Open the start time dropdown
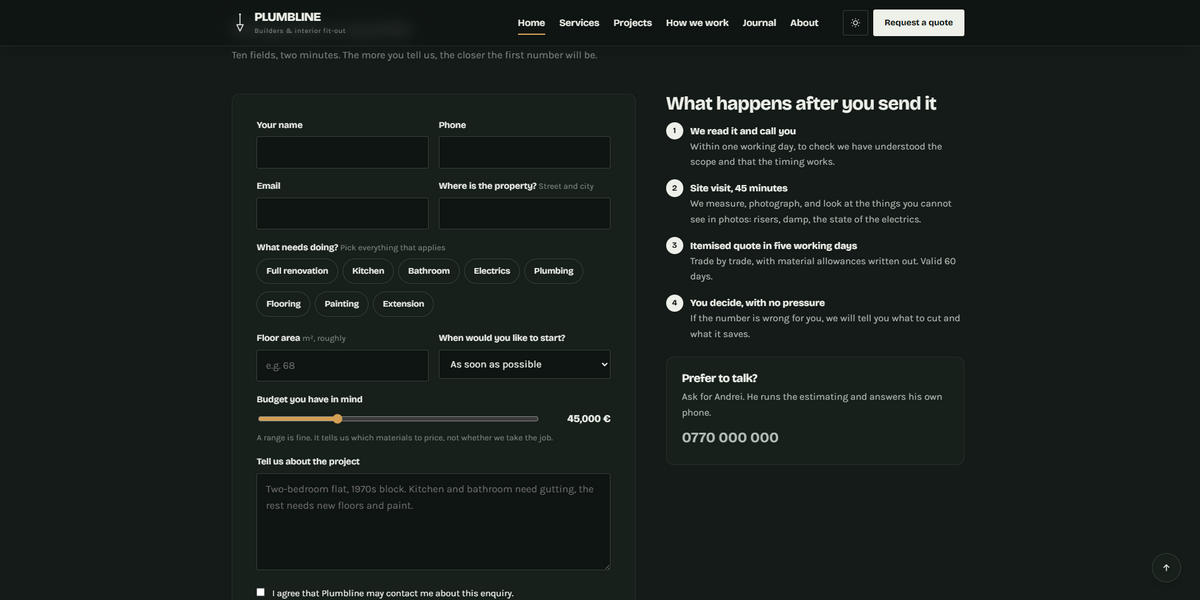1200x600 pixels. (524, 364)
